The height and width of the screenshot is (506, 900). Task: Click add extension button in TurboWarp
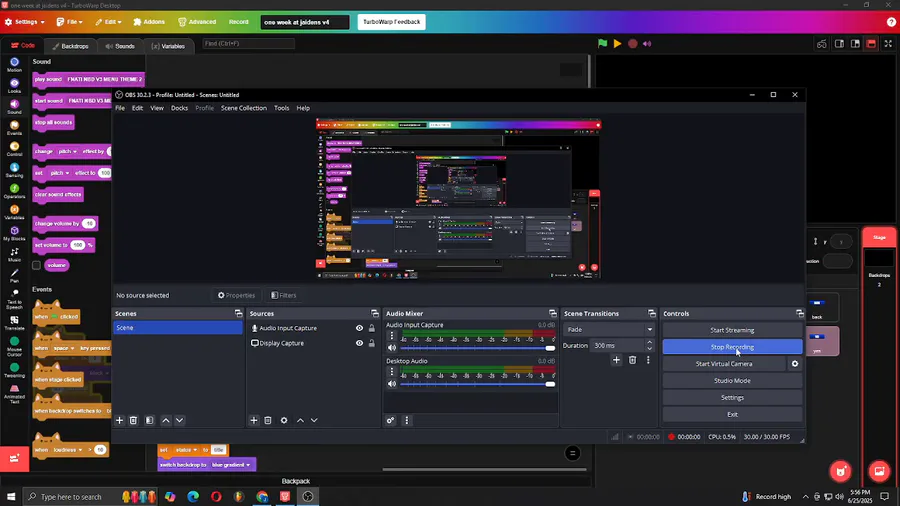pos(14,458)
